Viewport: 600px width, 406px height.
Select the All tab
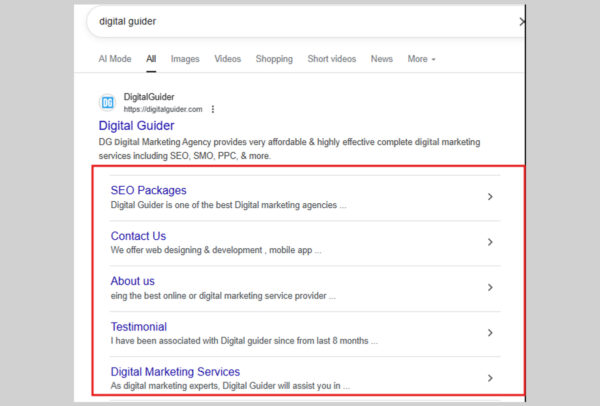[x=151, y=59]
